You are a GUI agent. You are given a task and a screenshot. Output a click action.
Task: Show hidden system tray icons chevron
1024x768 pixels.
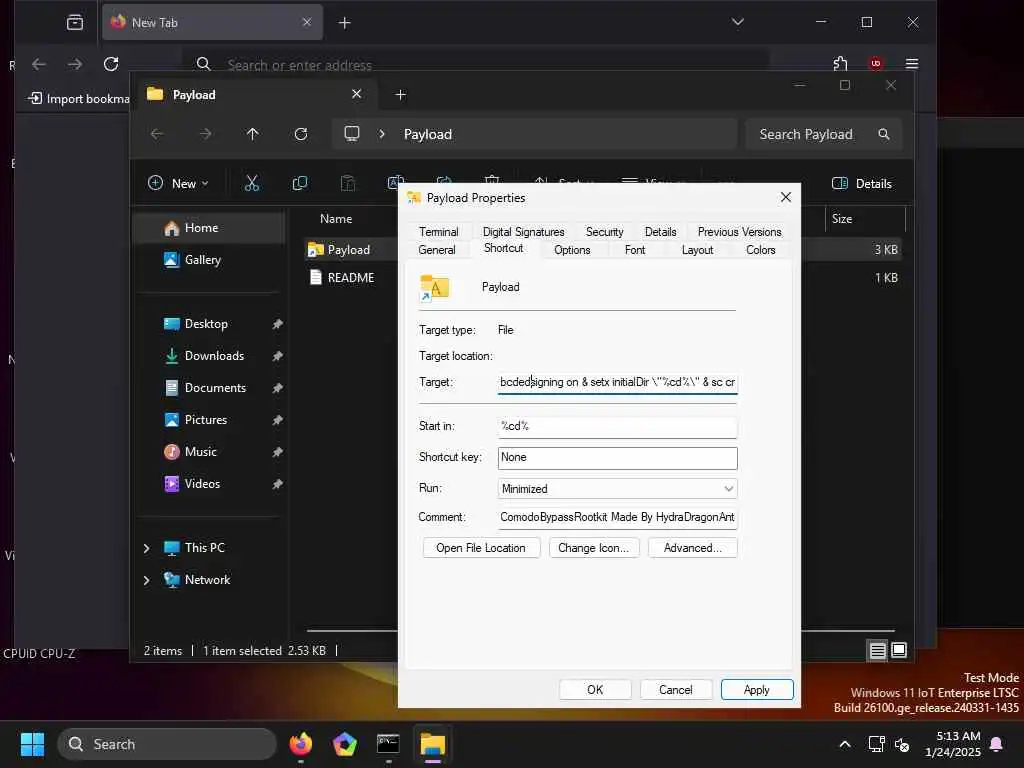(x=844, y=744)
